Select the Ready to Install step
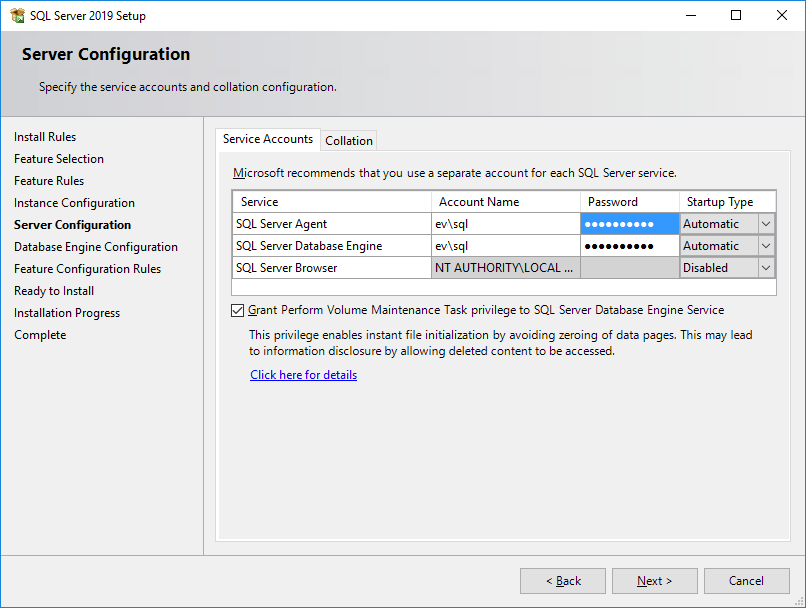806x608 pixels. click(53, 290)
